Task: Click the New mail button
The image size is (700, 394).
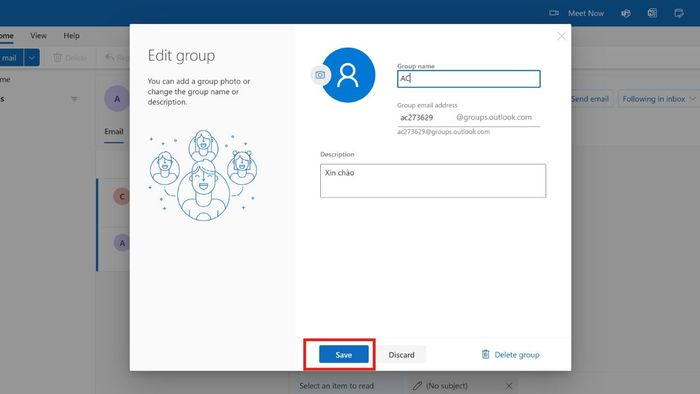Action: pyautogui.click(x=11, y=58)
